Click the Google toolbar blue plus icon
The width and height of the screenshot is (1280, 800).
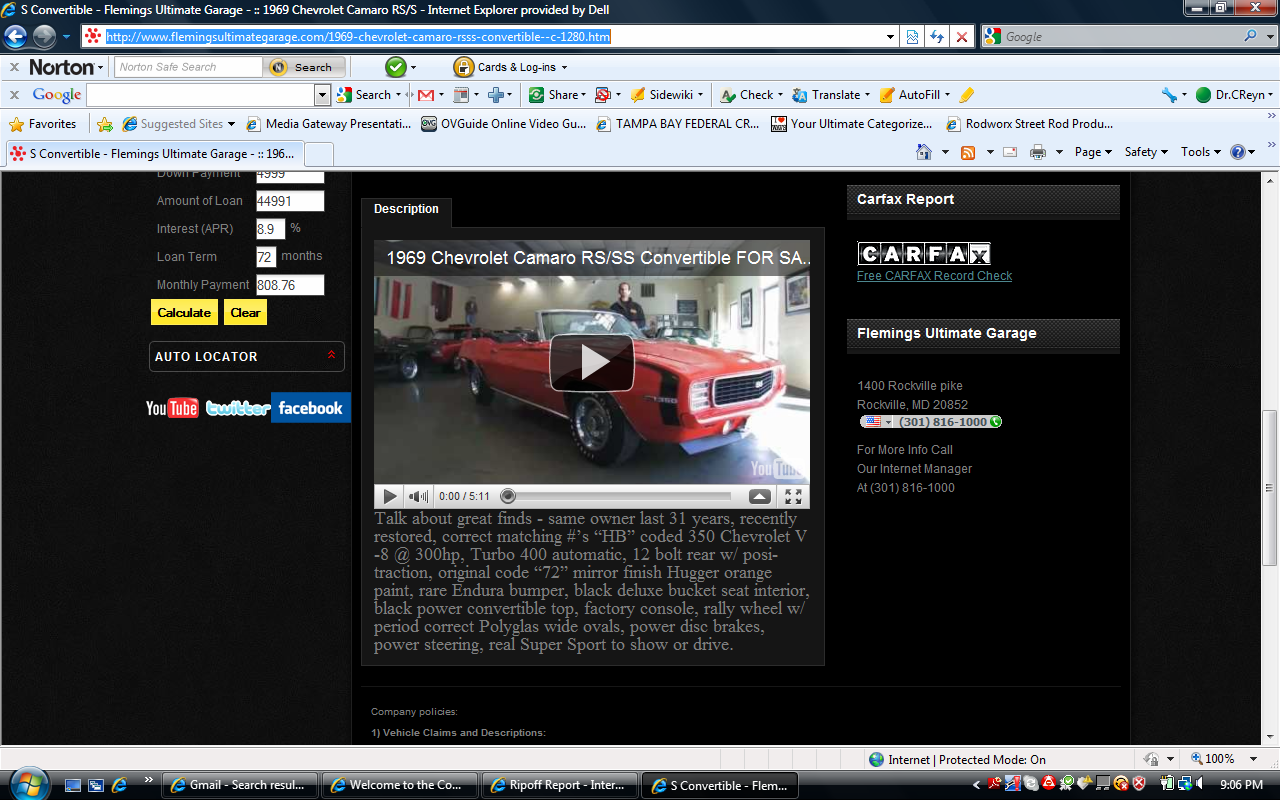[x=495, y=95]
